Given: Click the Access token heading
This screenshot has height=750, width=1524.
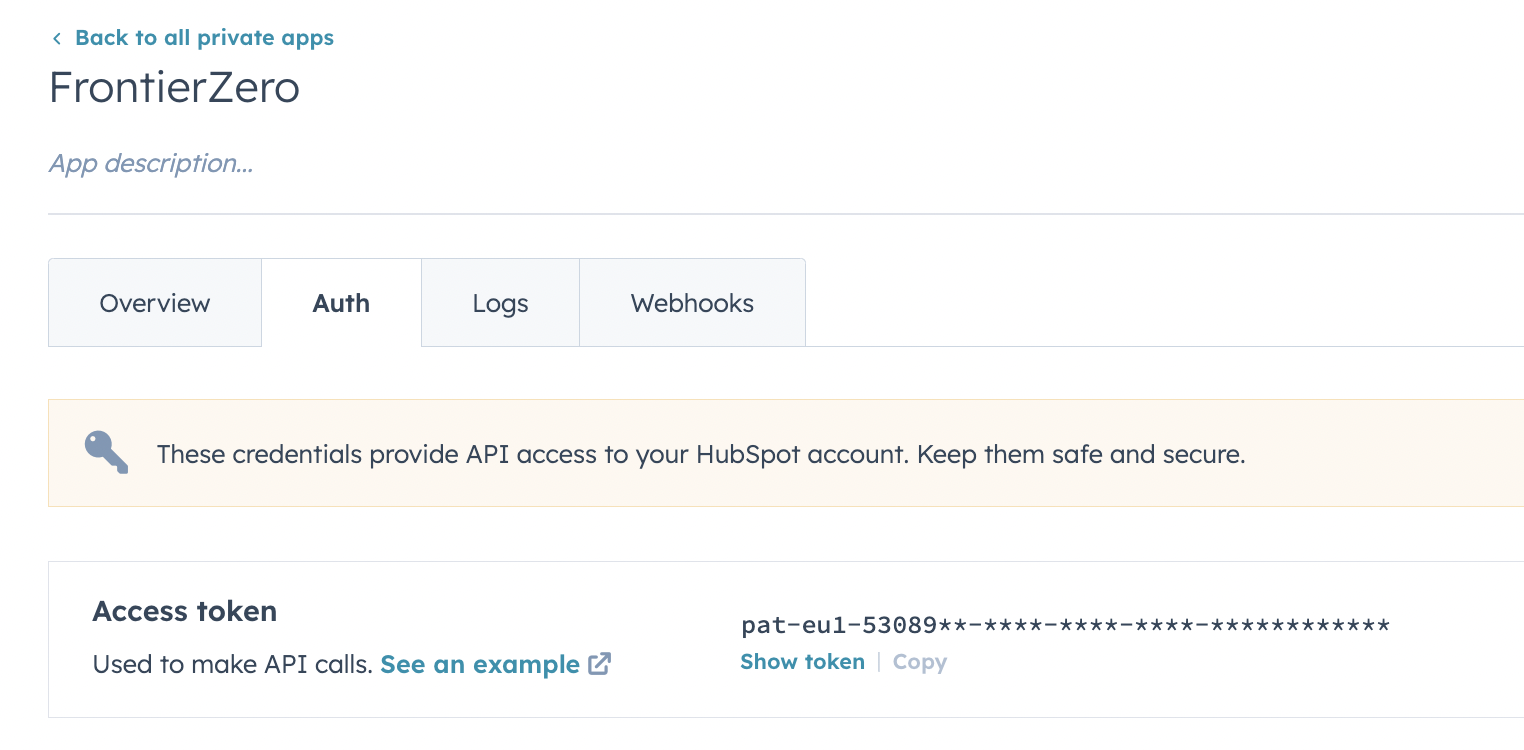Looking at the screenshot, I should (184, 611).
